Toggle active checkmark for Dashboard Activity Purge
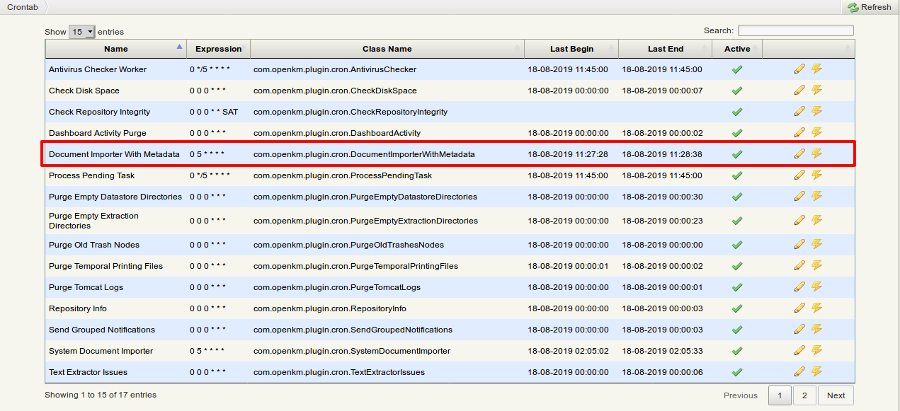Viewport: 900px width, 411px height. (737, 133)
